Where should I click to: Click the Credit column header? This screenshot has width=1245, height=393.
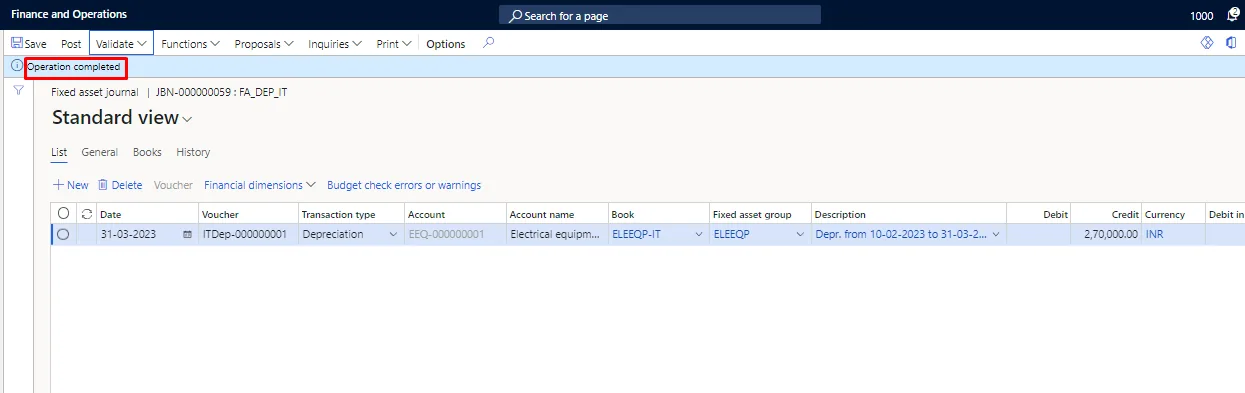coord(1125,214)
